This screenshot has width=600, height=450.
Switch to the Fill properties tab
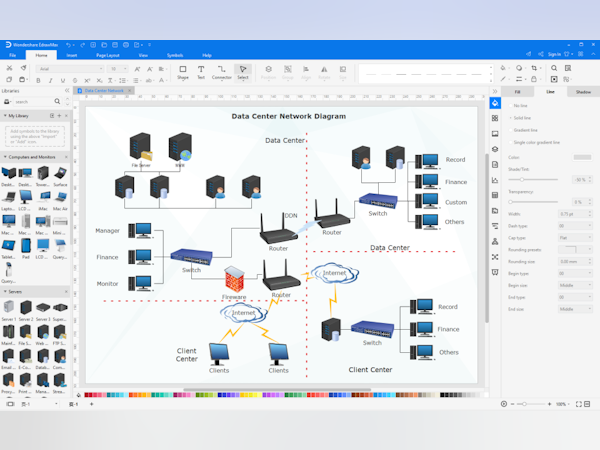pos(517,92)
